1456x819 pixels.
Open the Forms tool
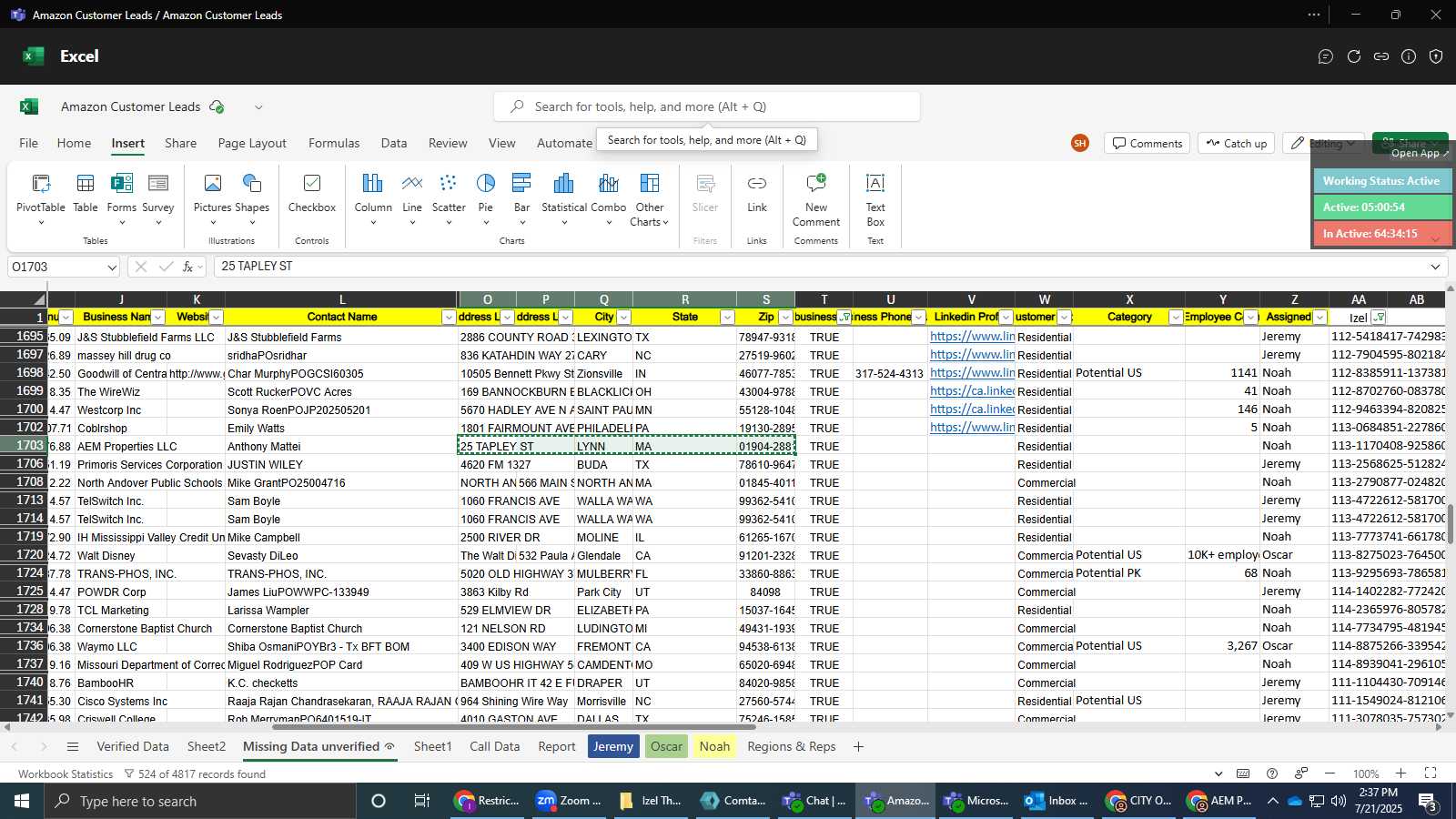pos(121,198)
